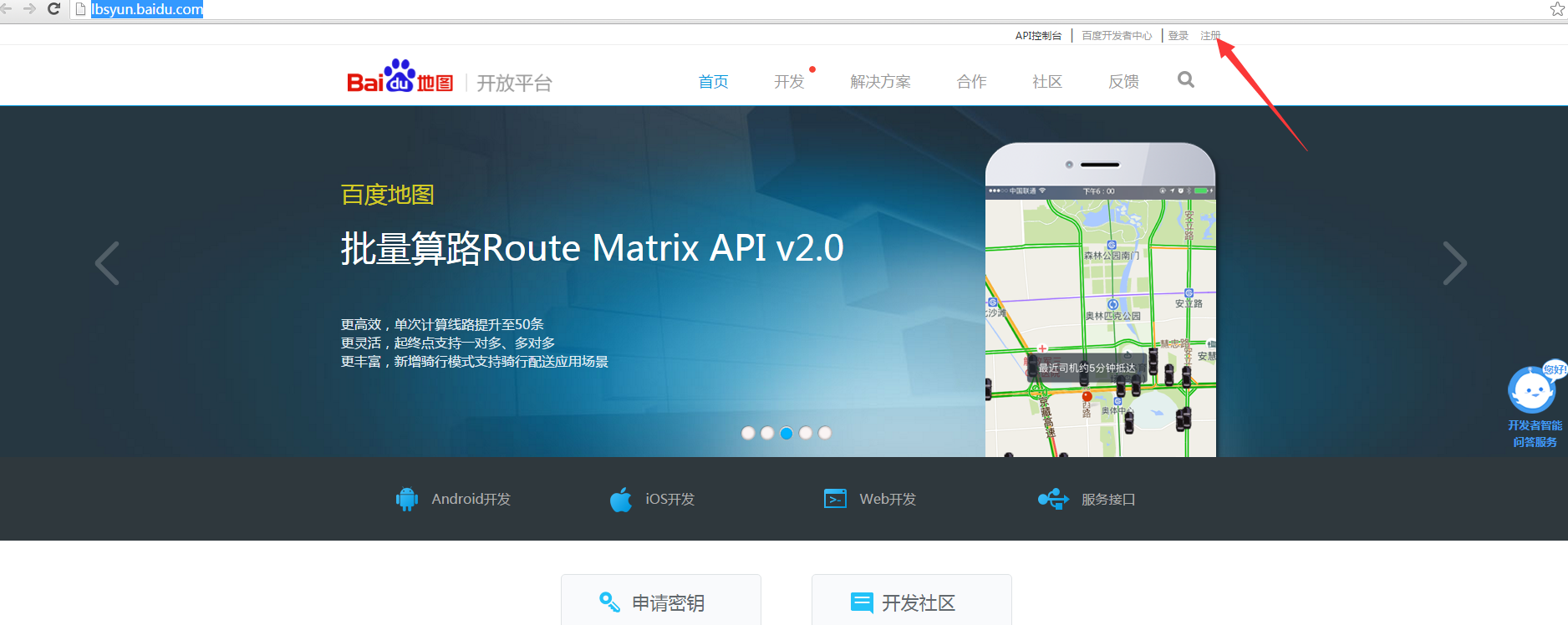Click the browser back arrow
The width and height of the screenshot is (1568, 625).
point(5,8)
